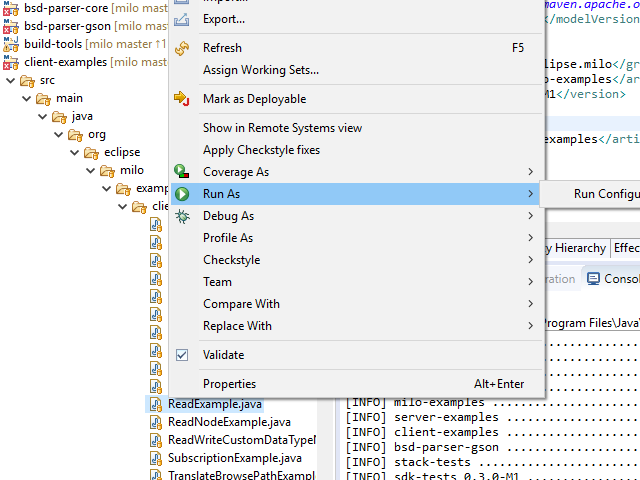
Task: Collapse the eclipse package folder
Action: click(x=75, y=152)
